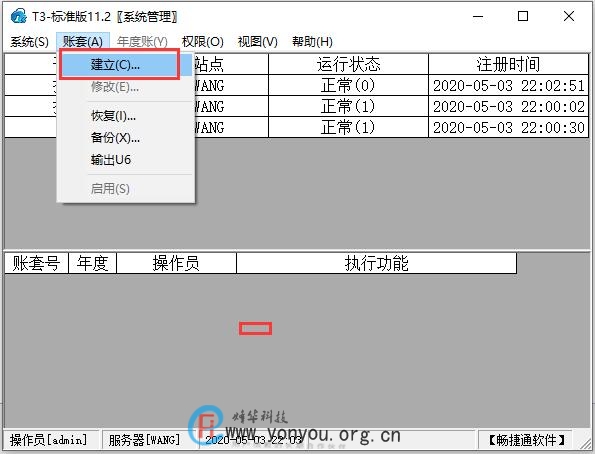Maximize the system management window
Screen dimensions: 595x454
pos(523,16)
